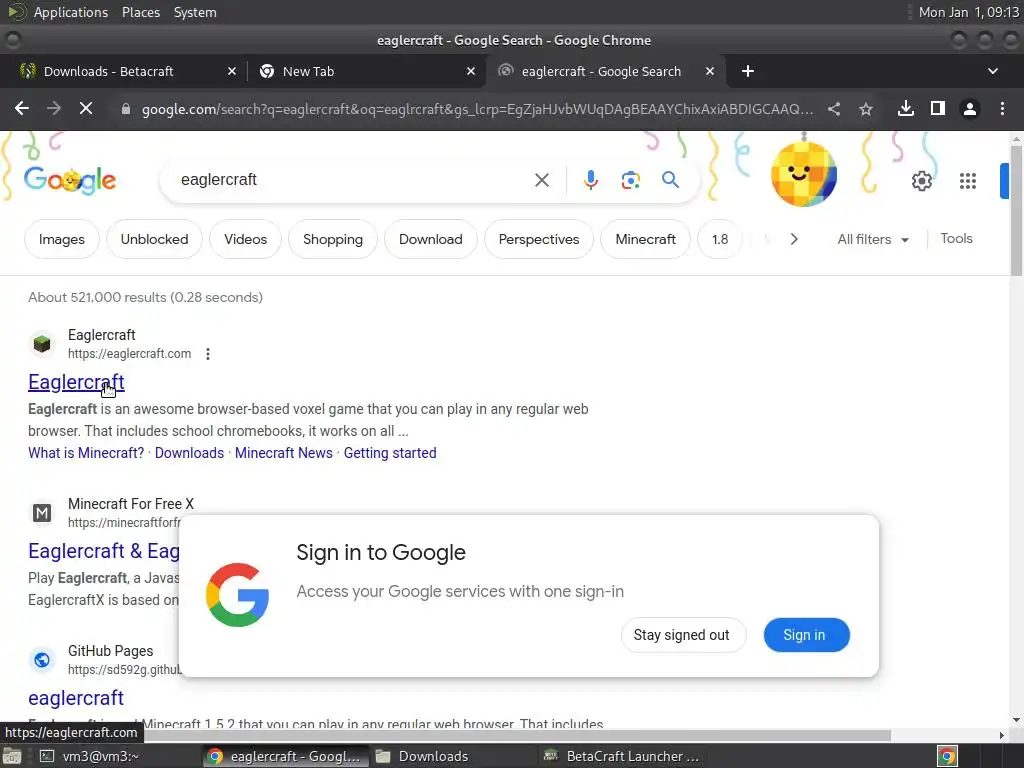This screenshot has width=1024, height=768.
Task: Share this page via share icon
Action: click(x=834, y=109)
